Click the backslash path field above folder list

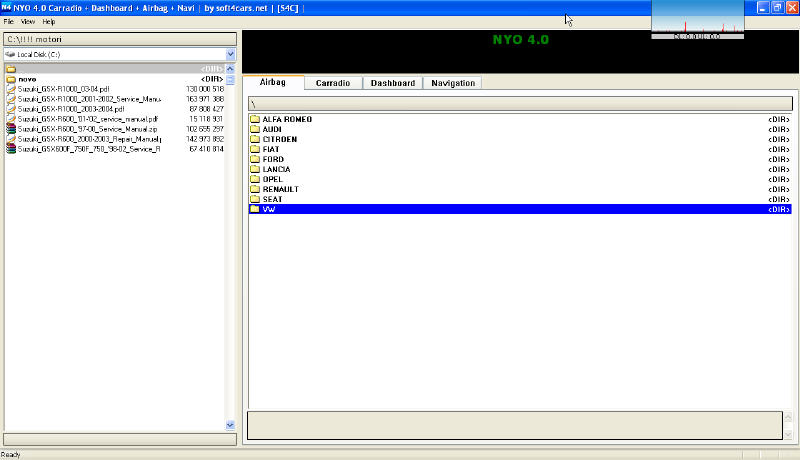[x=519, y=103]
